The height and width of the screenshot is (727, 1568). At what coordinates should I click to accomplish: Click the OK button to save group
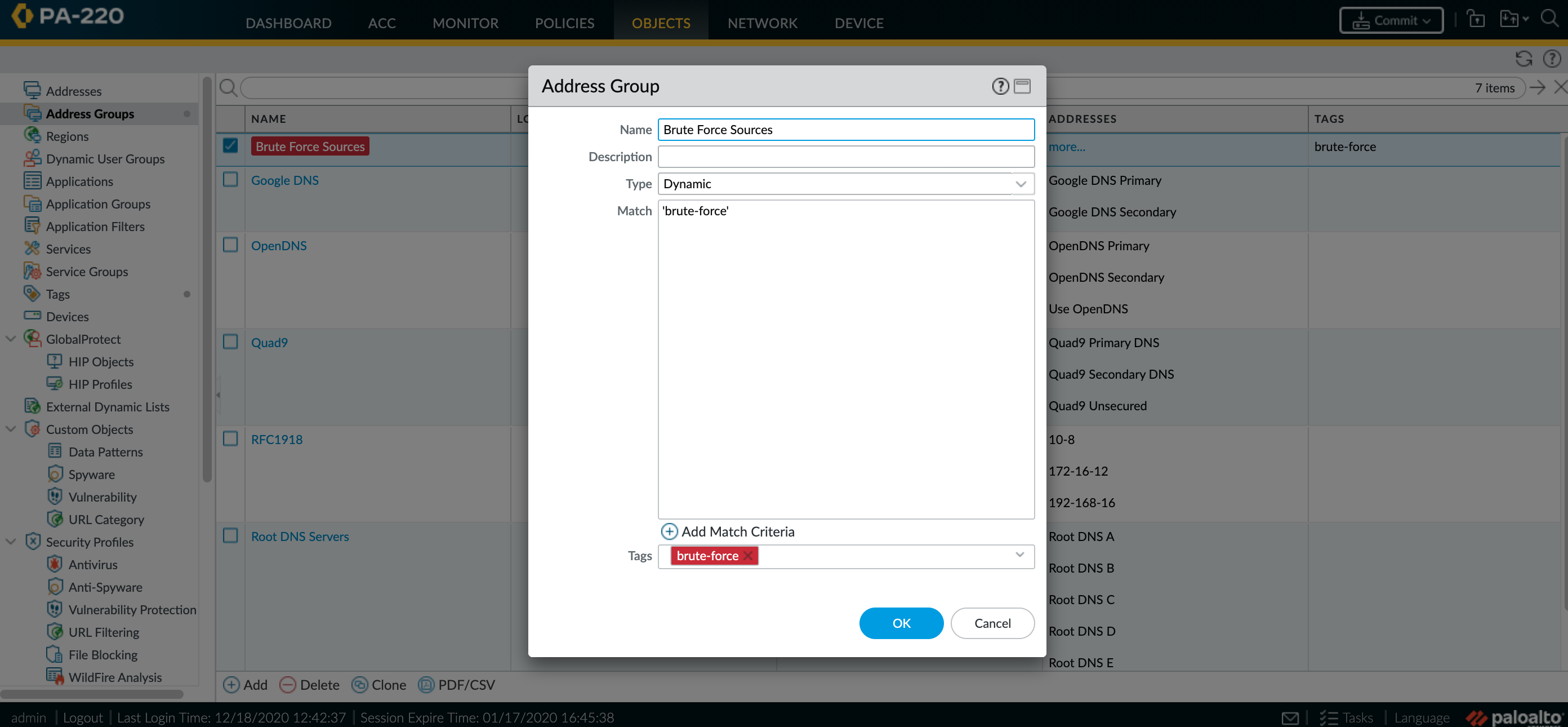click(901, 622)
